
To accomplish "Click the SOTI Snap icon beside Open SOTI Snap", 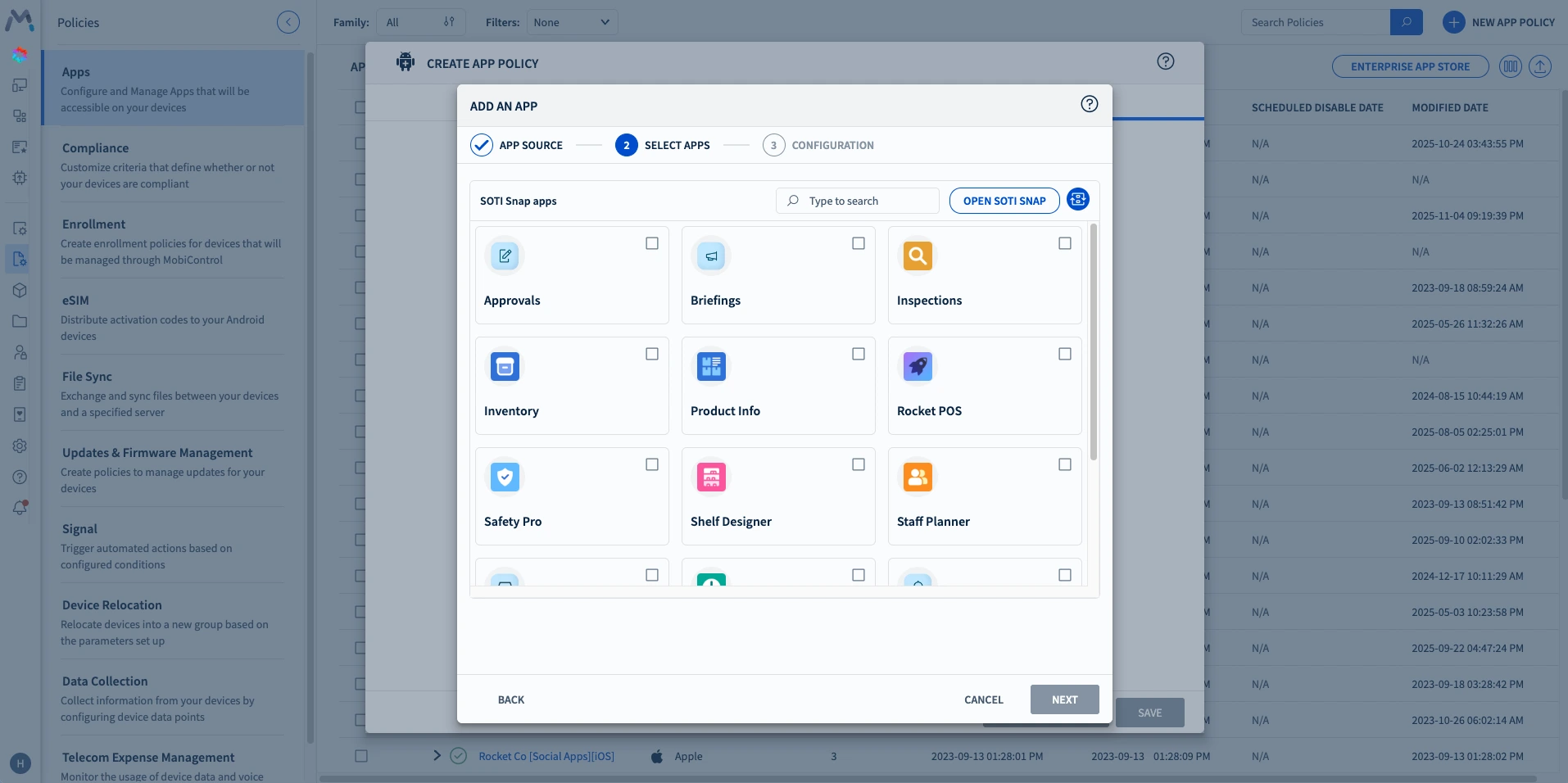I will pos(1077,200).
